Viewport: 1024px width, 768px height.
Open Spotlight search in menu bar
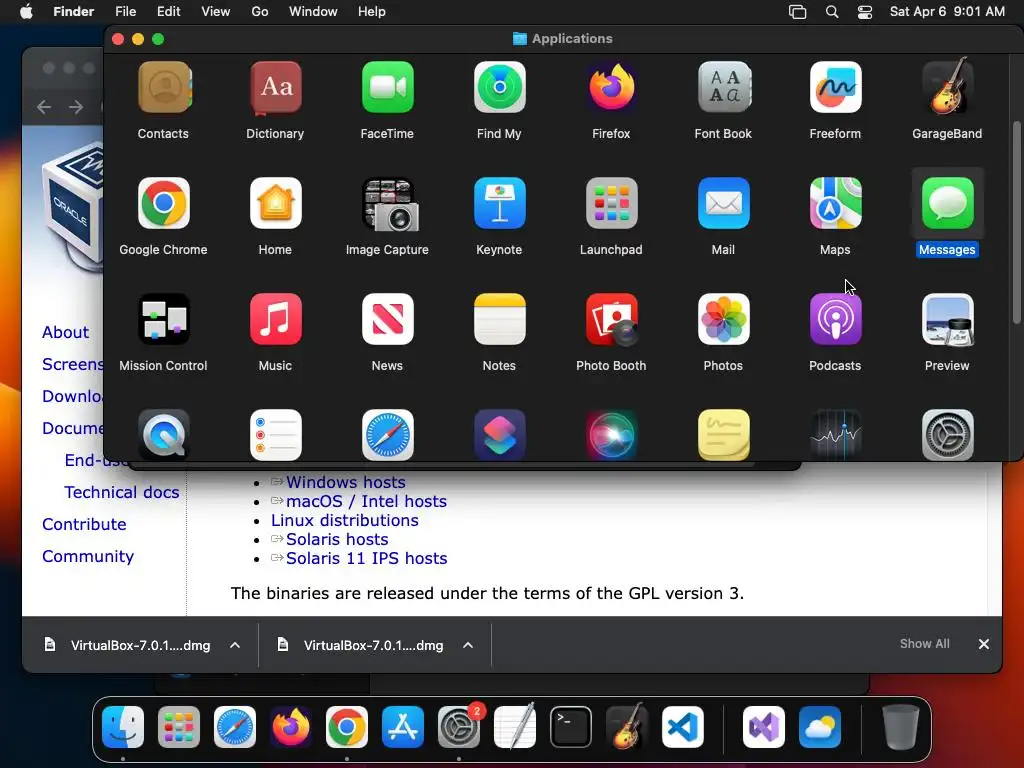pyautogui.click(x=832, y=12)
